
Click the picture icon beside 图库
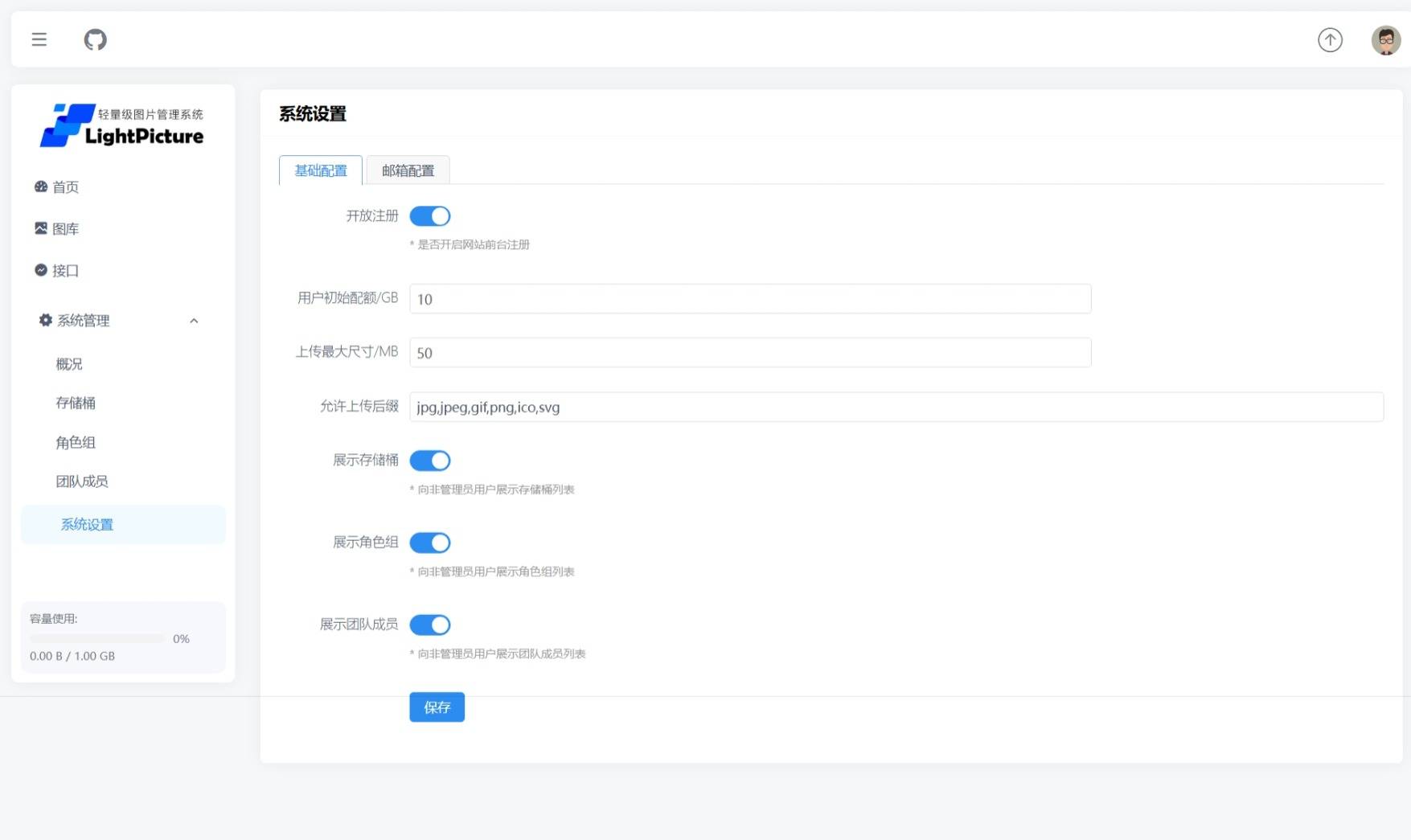click(41, 228)
